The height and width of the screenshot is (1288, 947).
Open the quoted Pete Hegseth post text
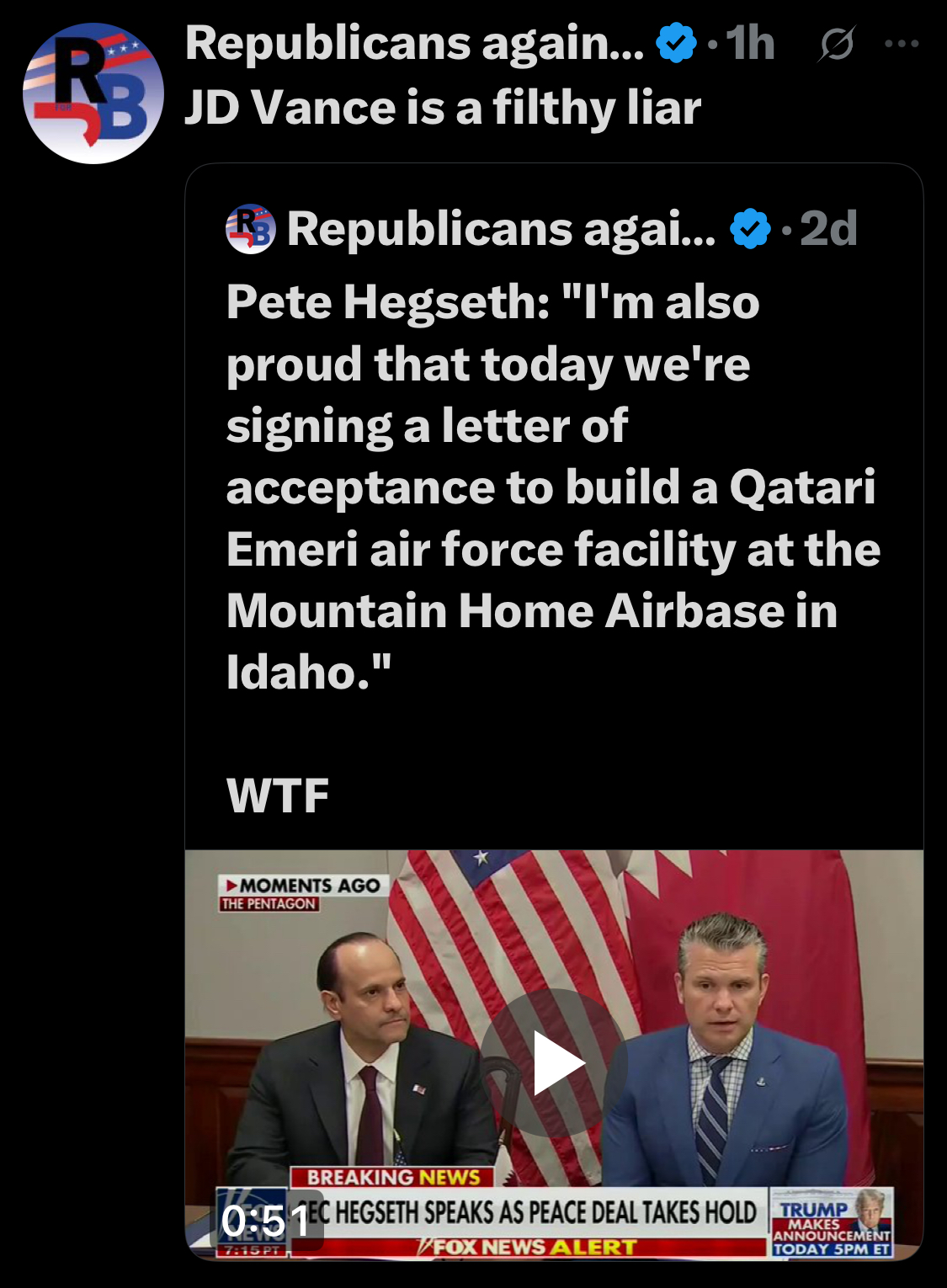click(551, 487)
